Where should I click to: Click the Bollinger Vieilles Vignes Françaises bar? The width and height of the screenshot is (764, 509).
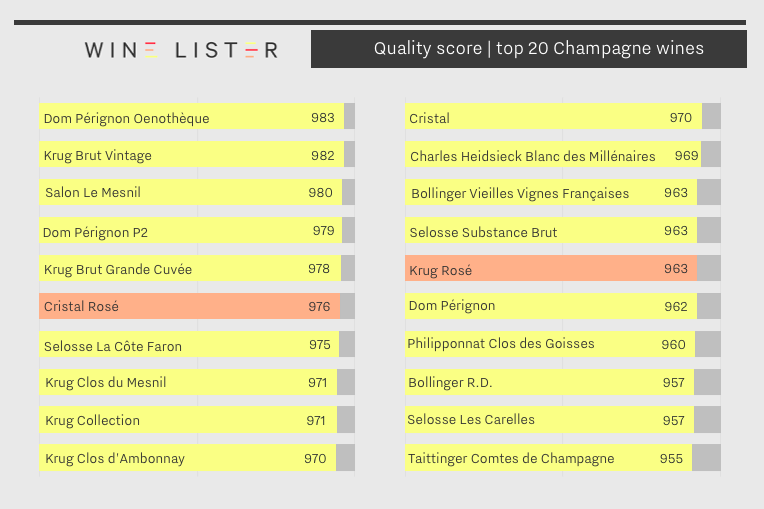click(x=551, y=192)
